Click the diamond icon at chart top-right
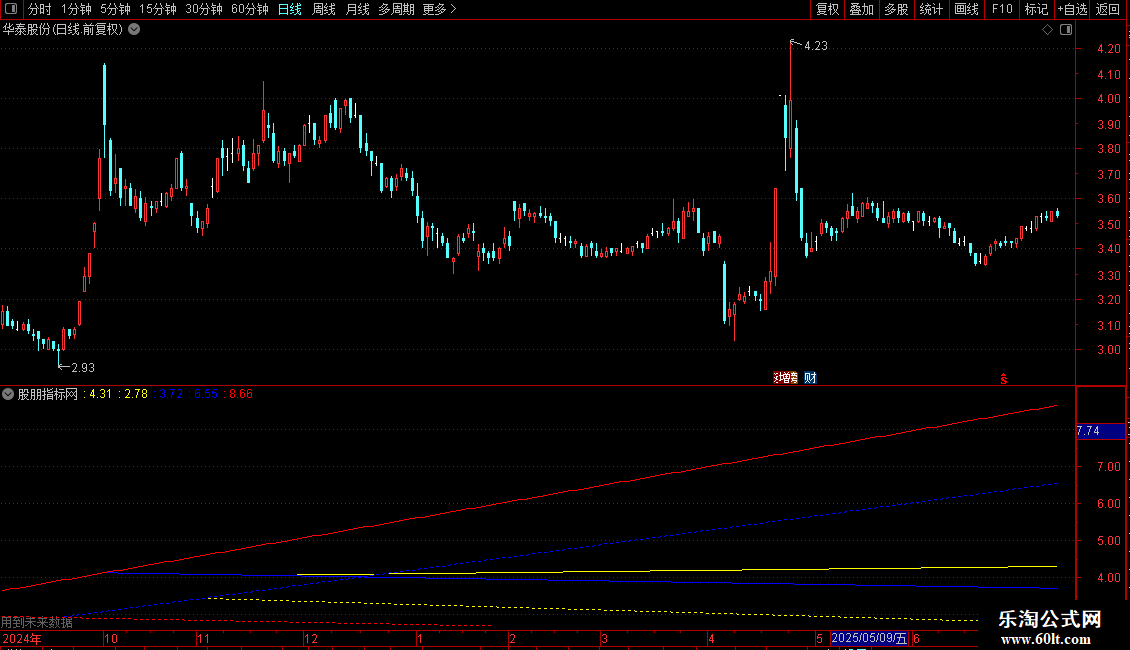The image size is (1130, 650). pyautogui.click(x=1048, y=30)
